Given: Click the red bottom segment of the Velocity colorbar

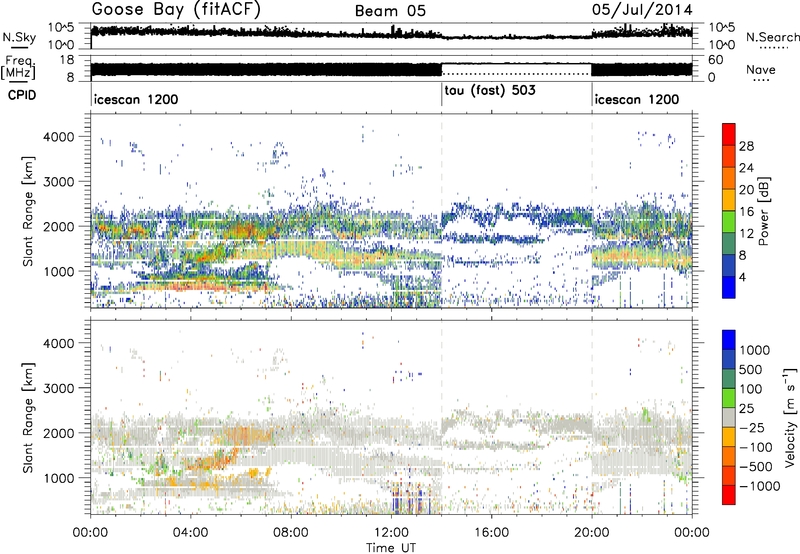Looking at the screenshot, I should click(x=729, y=495).
